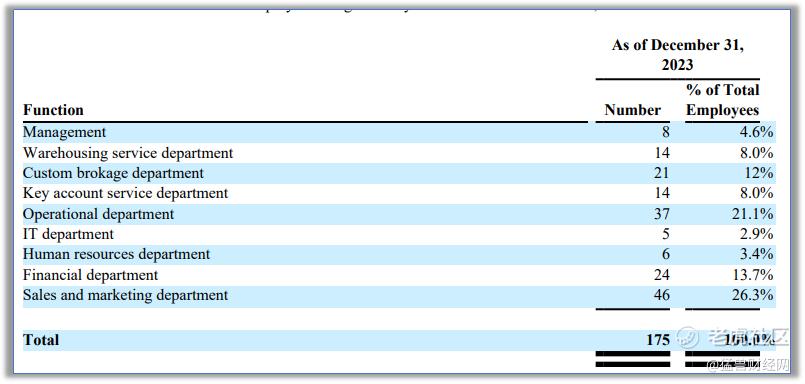Select the Management row label

pos(64,132)
